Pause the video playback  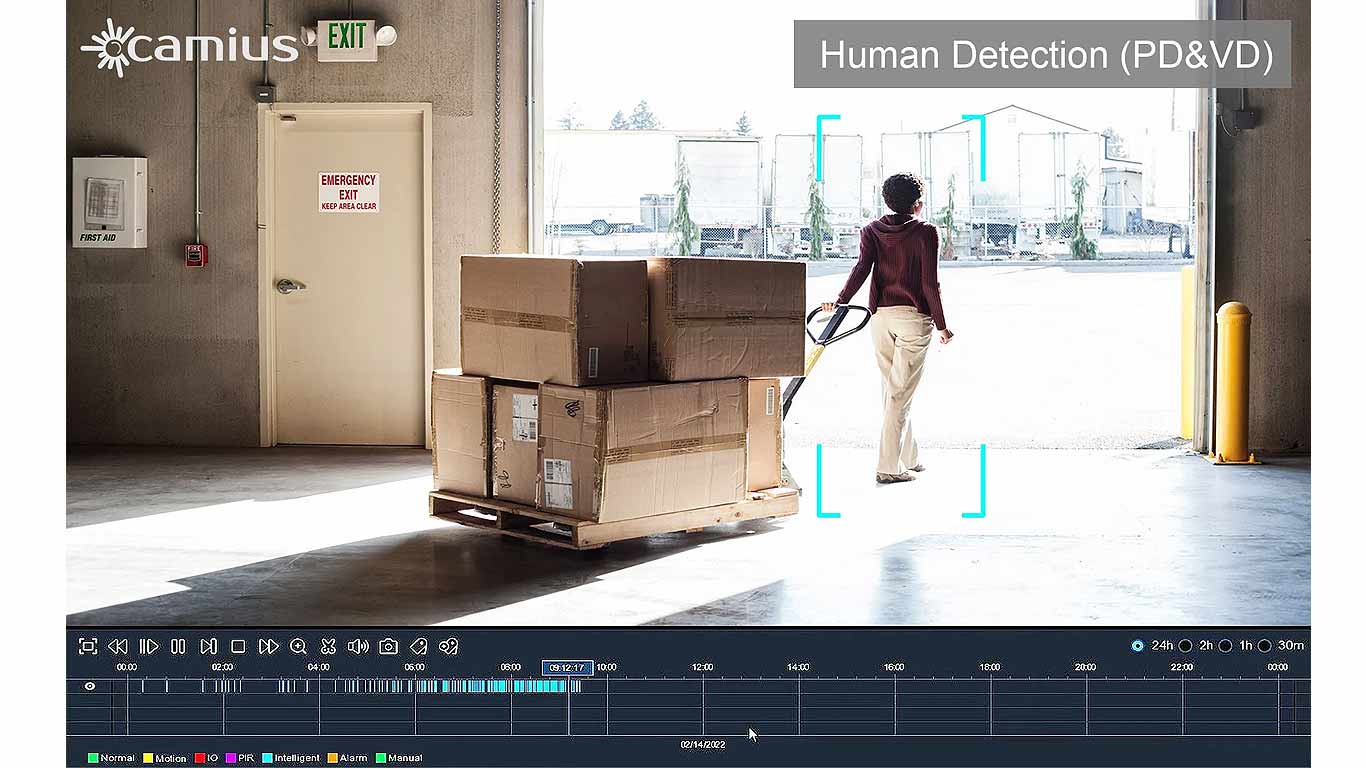(178, 647)
